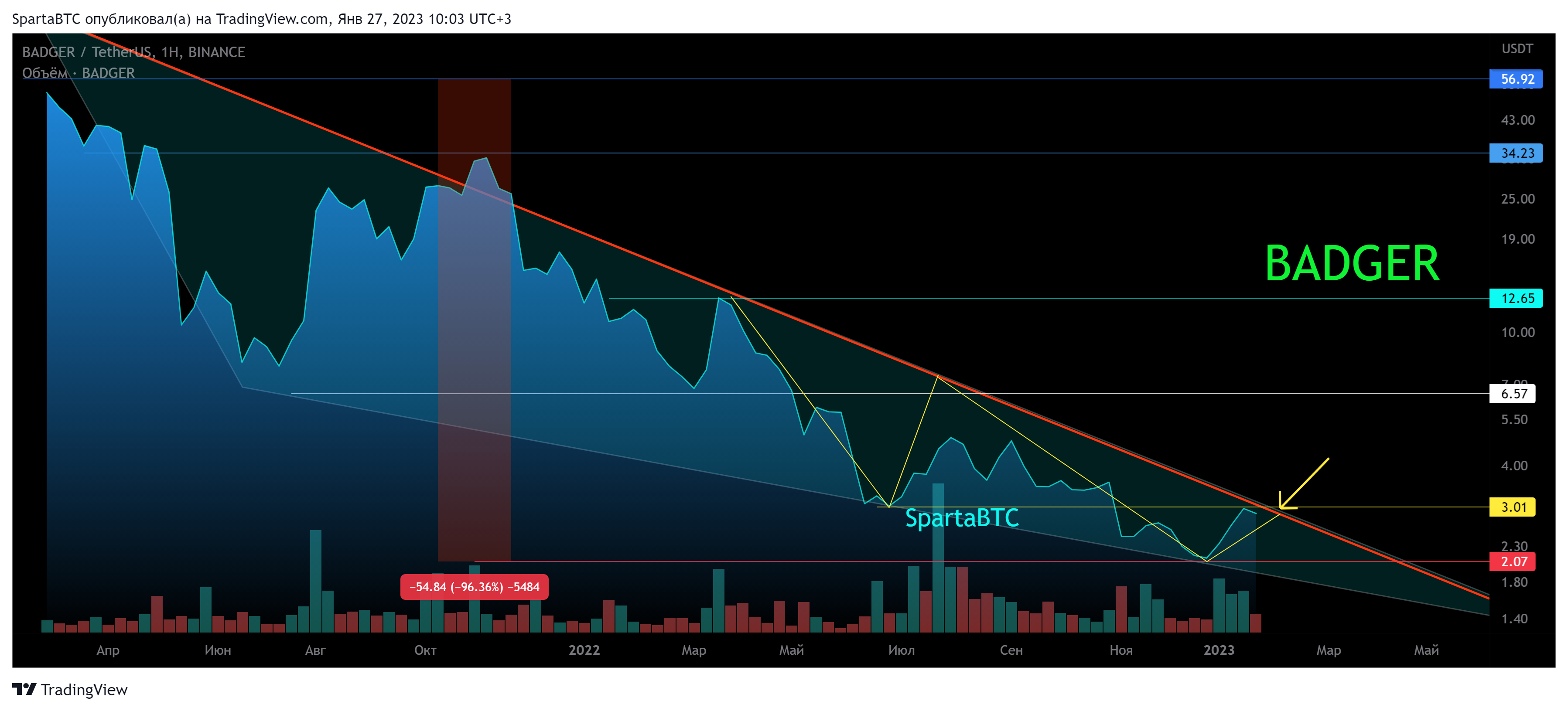Click the 2.07 red price label
This screenshot has width=1568, height=711.
pyautogui.click(x=1513, y=562)
